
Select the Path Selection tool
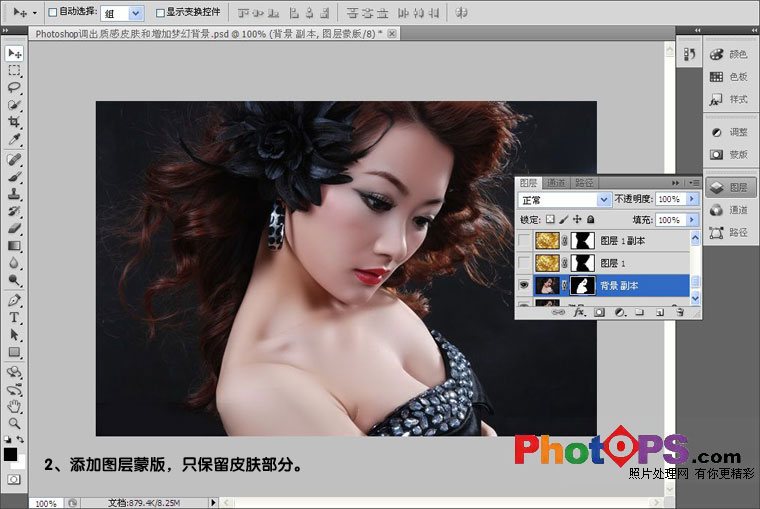click(x=15, y=334)
